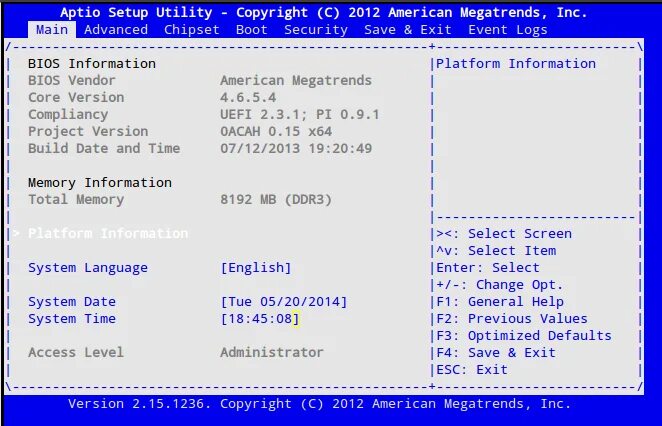Click the F4: Save & Exit hint
Screen dimensions: 662x426
496,352
